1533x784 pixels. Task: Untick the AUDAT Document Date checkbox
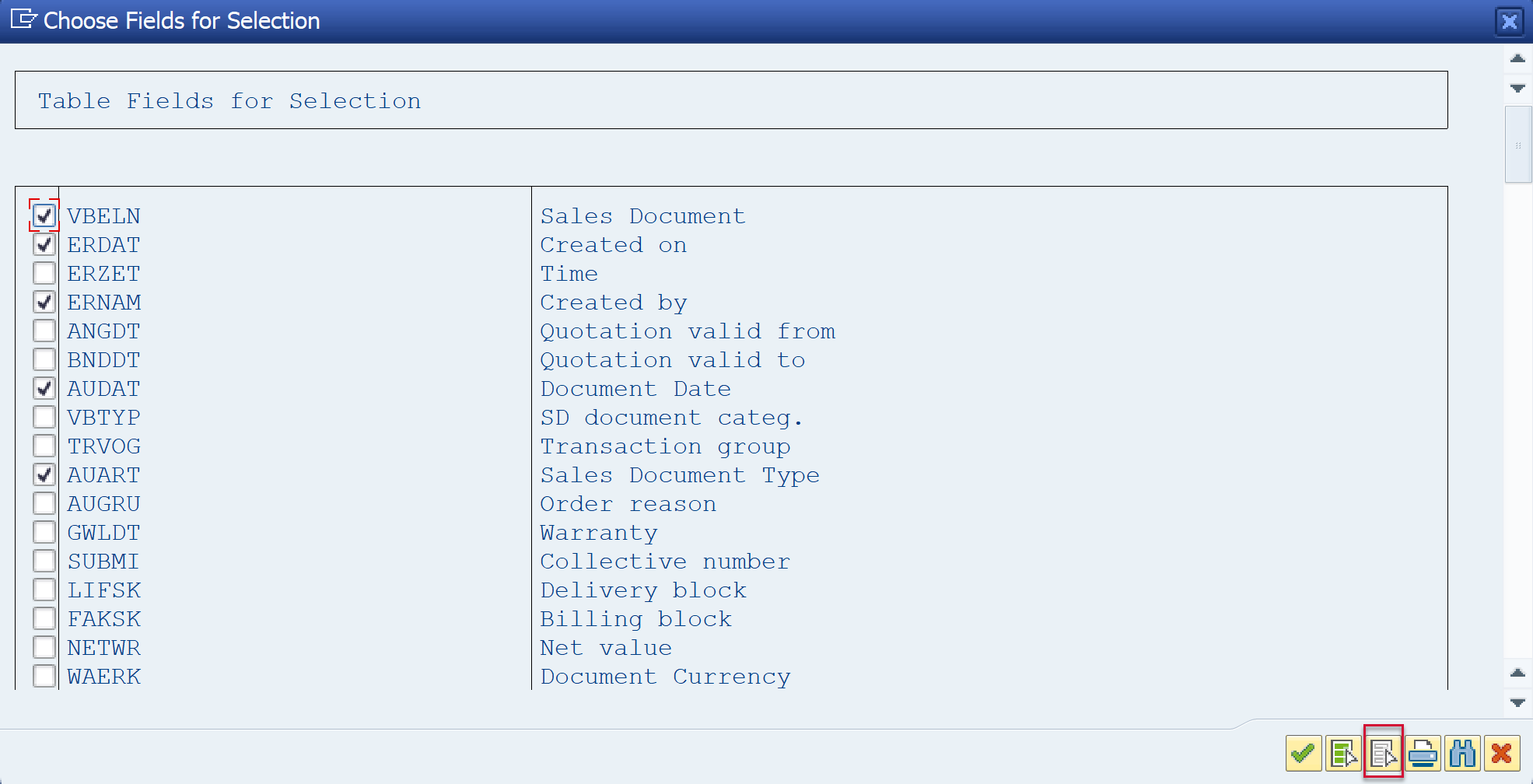(x=44, y=388)
